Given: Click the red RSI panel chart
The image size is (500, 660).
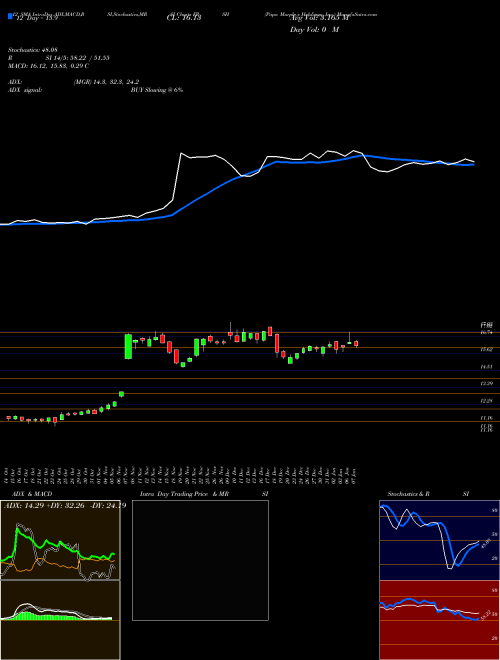Looking at the screenshot, I should coord(439,620).
